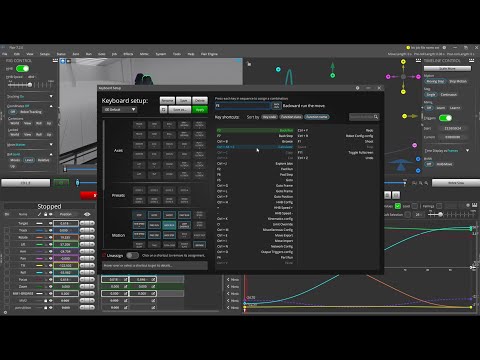Click the shortcut search magnifier icon
The width and height of the screenshot is (480, 360).
click(x=376, y=117)
